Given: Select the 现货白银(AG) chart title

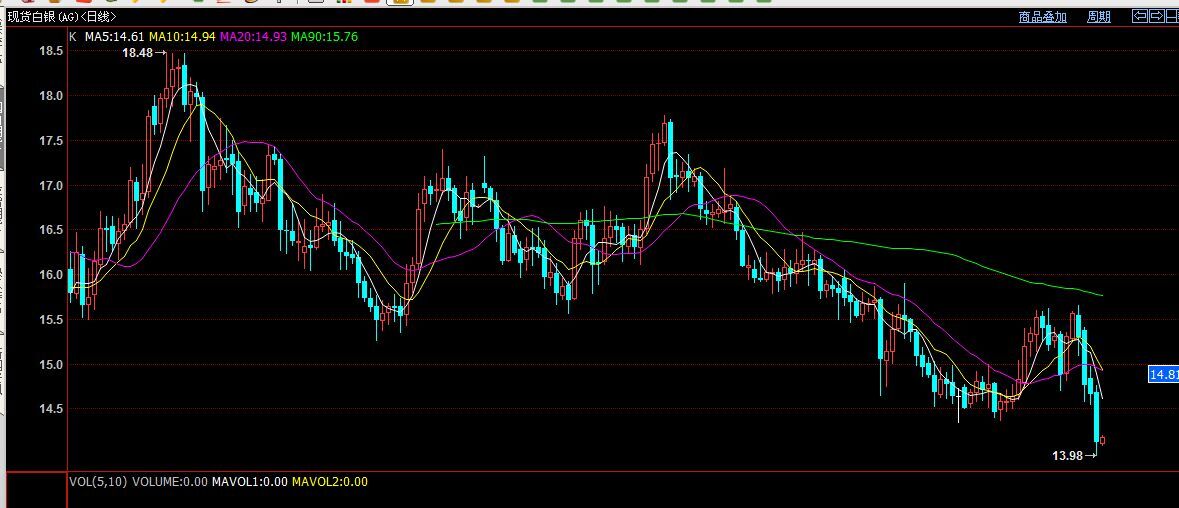Looking at the screenshot, I should (x=61, y=17).
